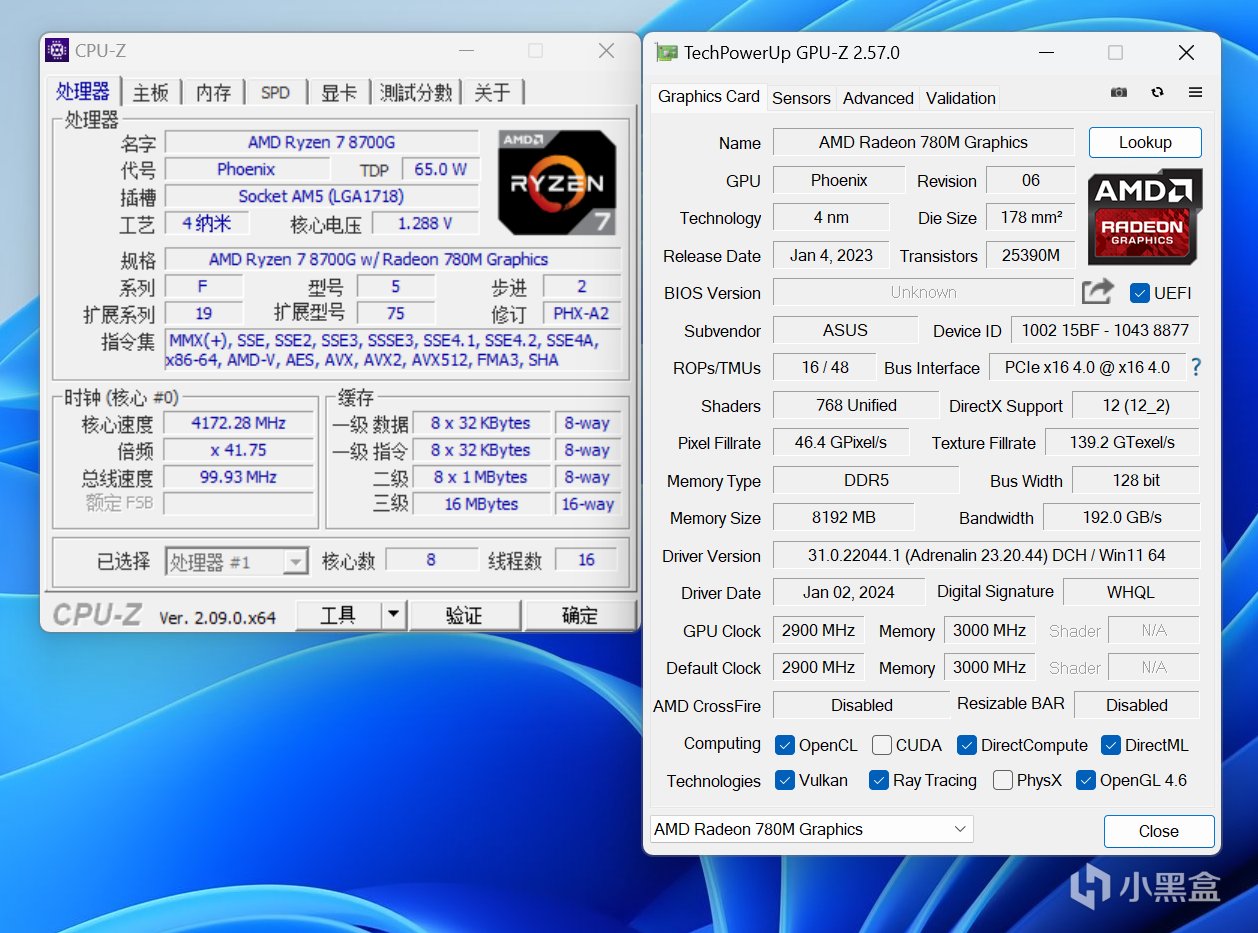Click the Ryzen 7 processor logo
Viewport: 1258px width, 933px height.
coord(557,182)
